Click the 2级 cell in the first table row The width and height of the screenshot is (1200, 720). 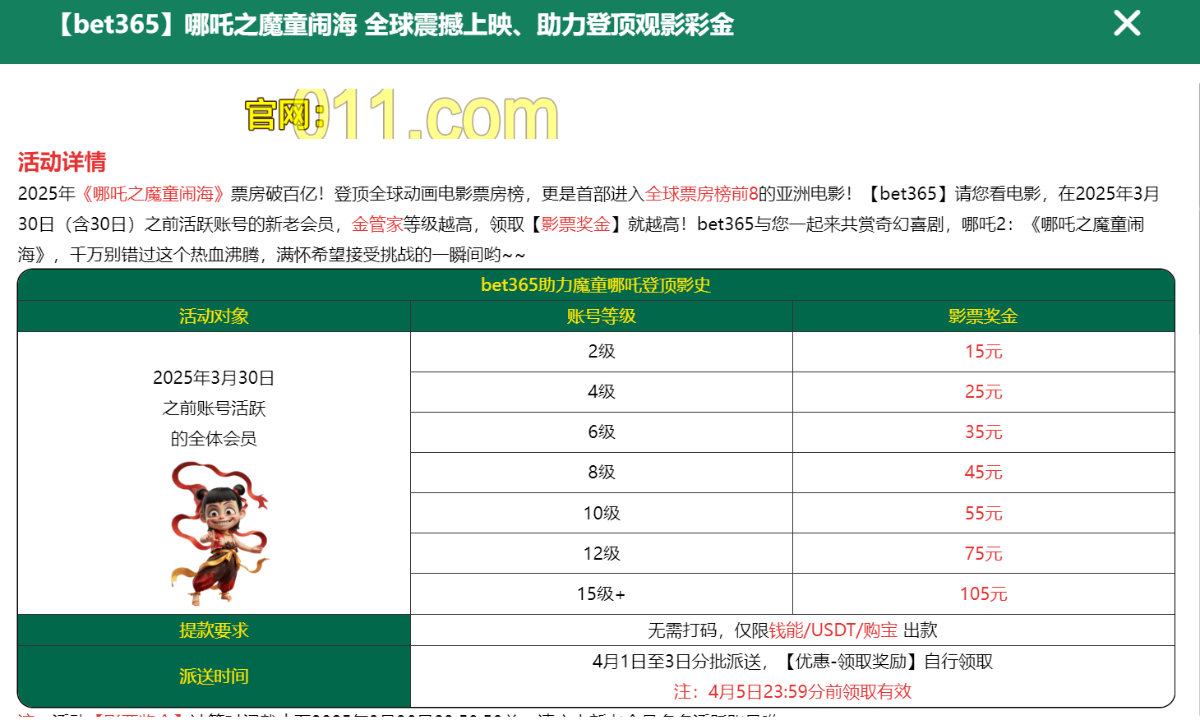(x=601, y=351)
